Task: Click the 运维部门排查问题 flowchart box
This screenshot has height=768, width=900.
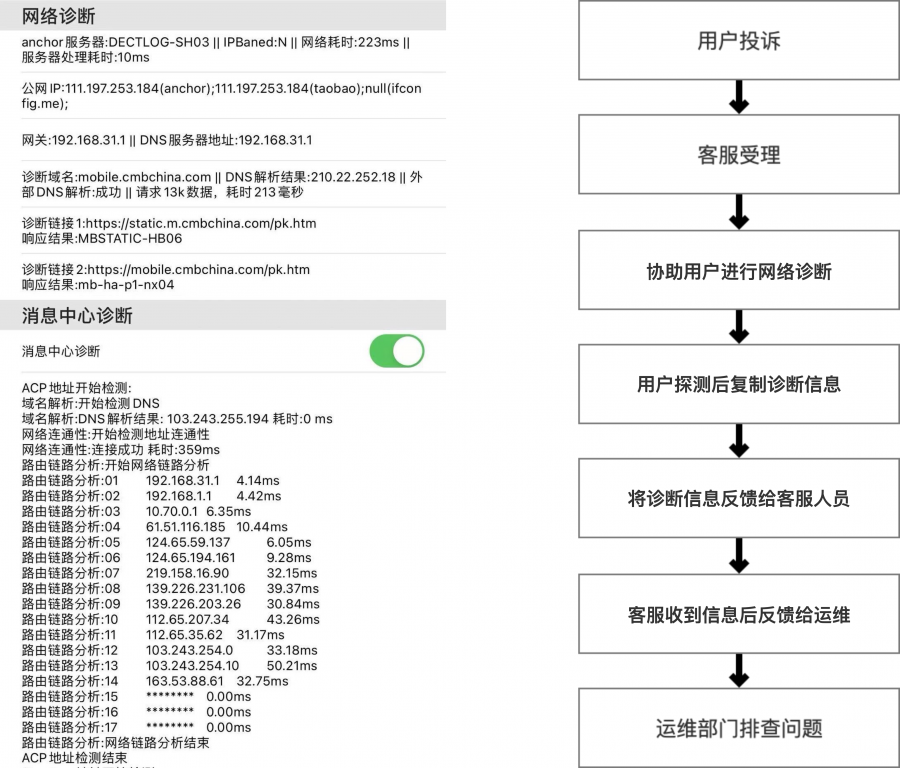Action: point(739,728)
